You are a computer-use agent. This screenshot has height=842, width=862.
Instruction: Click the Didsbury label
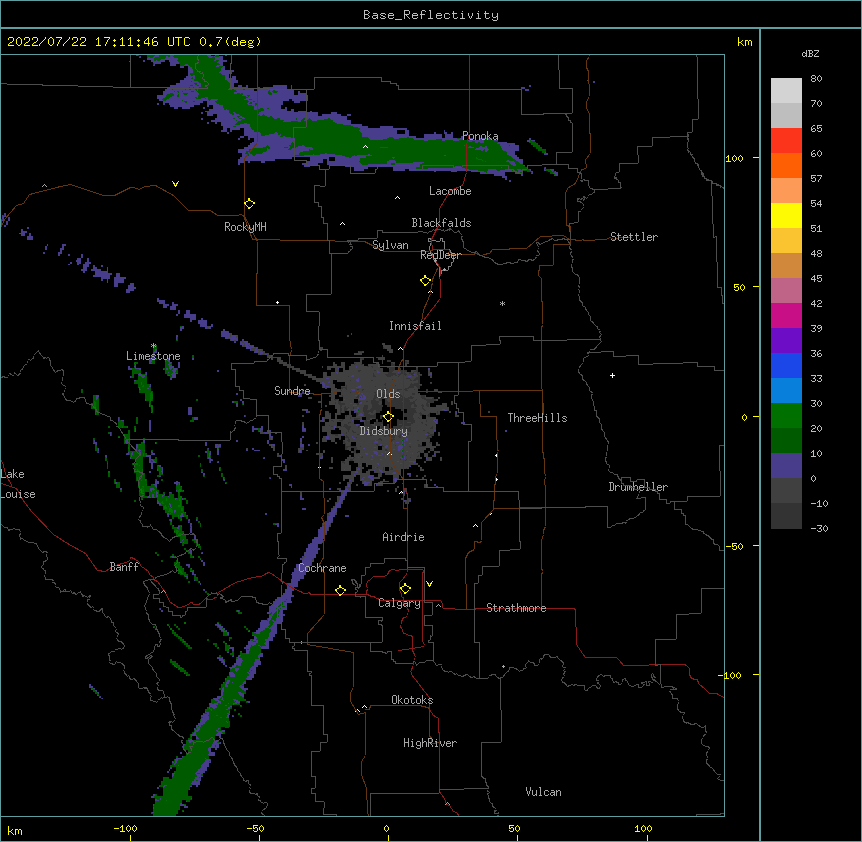(384, 431)
